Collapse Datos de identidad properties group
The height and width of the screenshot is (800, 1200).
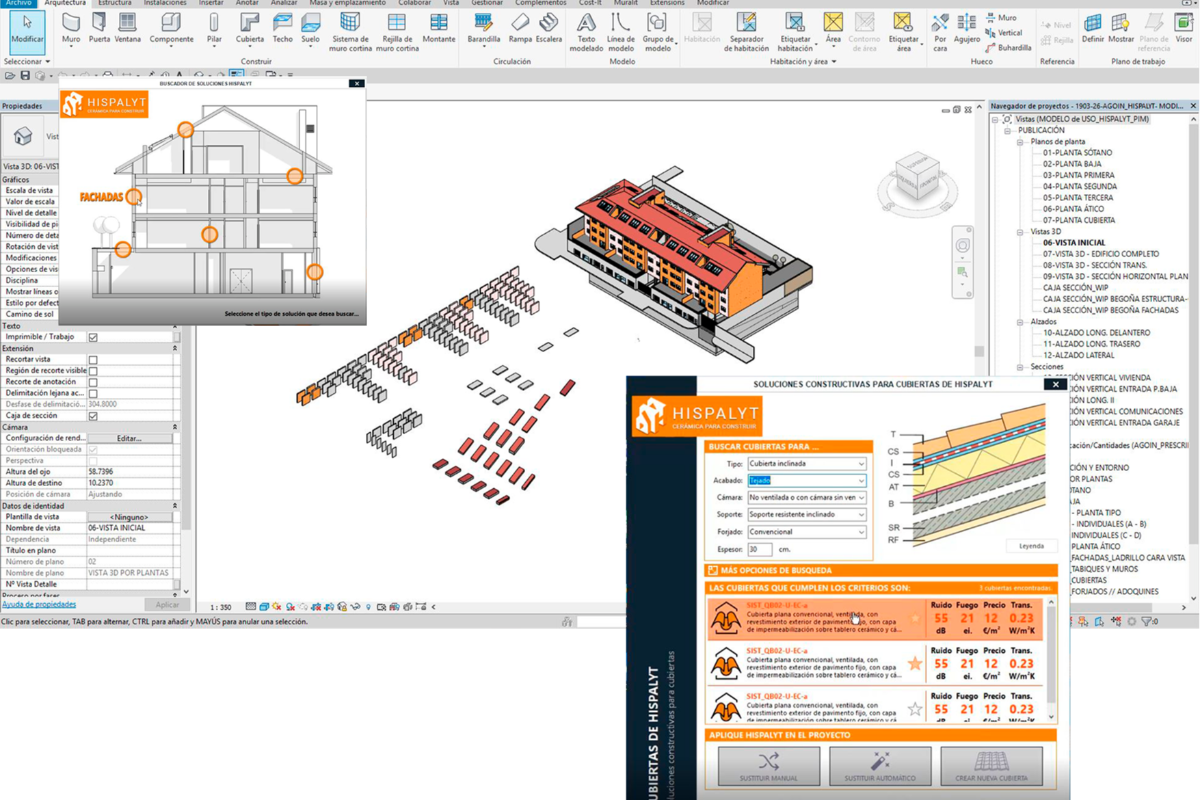point(176,506)
